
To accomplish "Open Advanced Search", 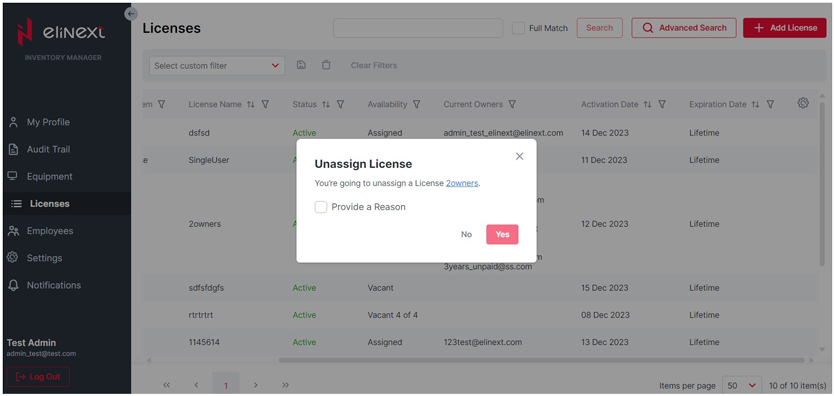I will 684,28.
